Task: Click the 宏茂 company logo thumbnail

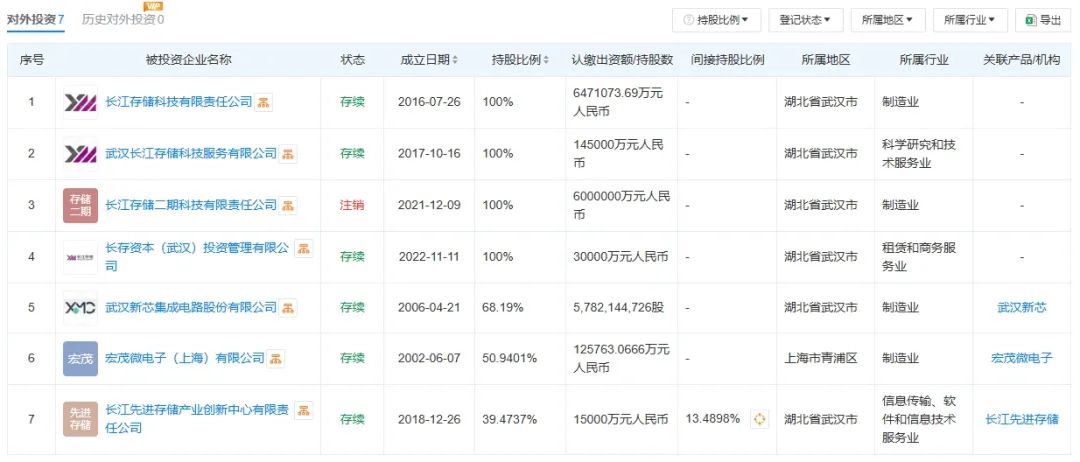Action: click(x=80, y=358)
